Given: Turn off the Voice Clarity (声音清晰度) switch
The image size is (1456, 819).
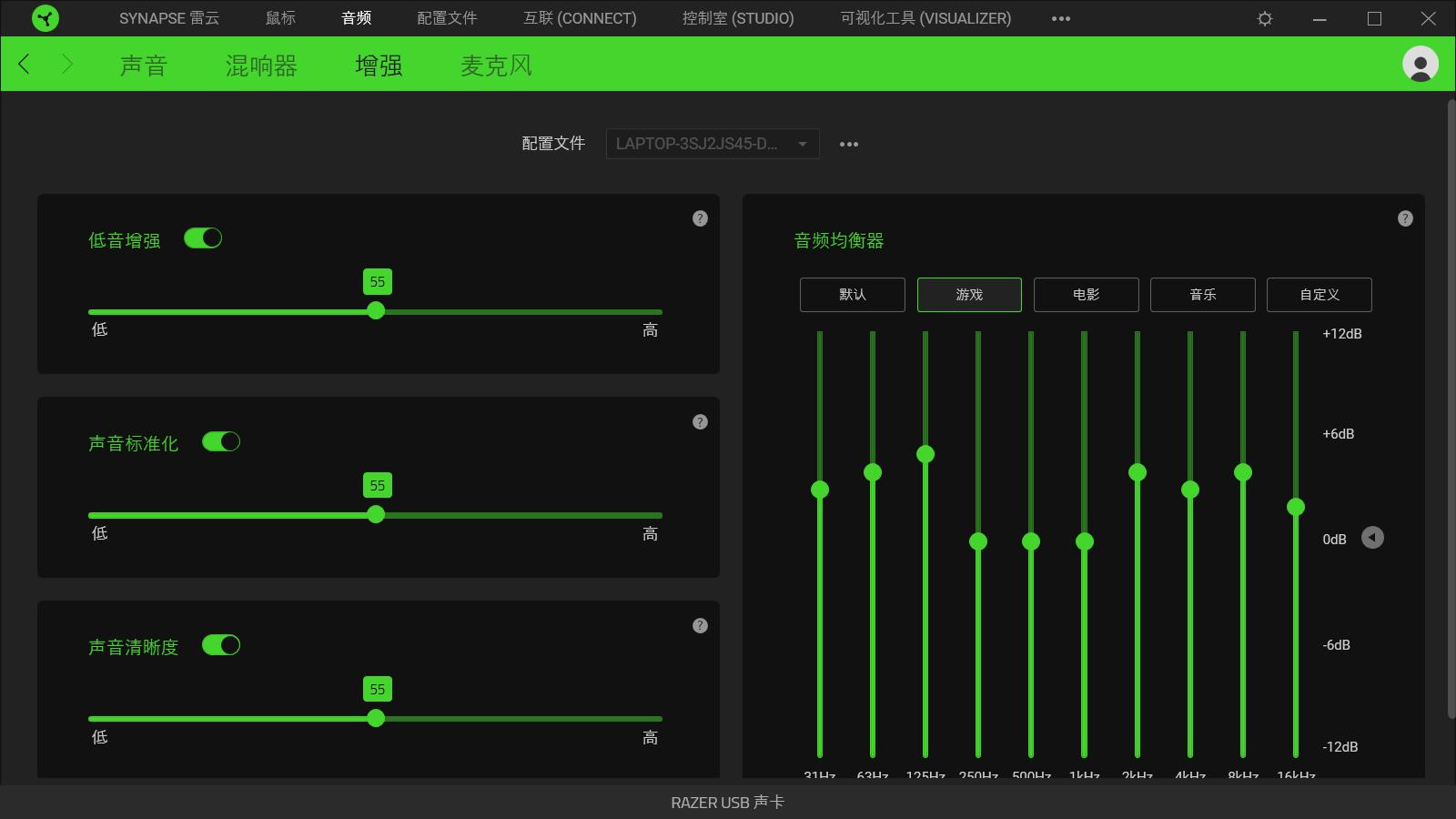Looking at the screenshot, I should (221, 645).
